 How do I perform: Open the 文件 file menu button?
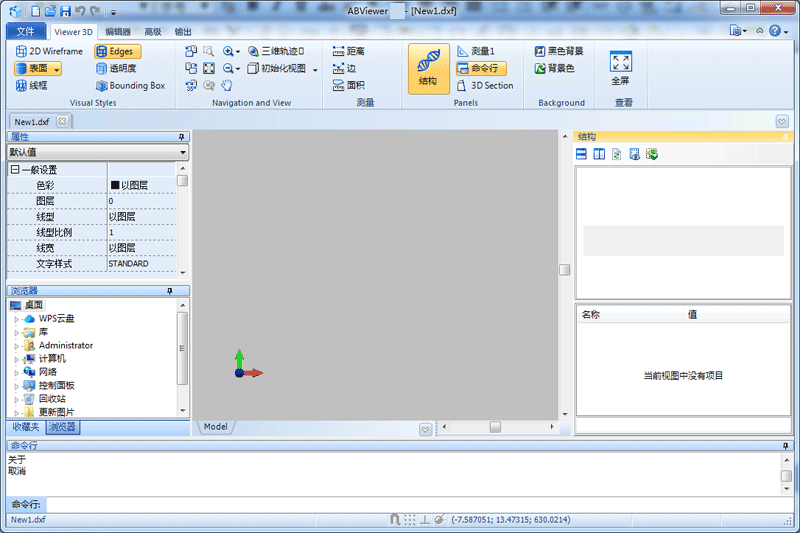pos(26,32)
